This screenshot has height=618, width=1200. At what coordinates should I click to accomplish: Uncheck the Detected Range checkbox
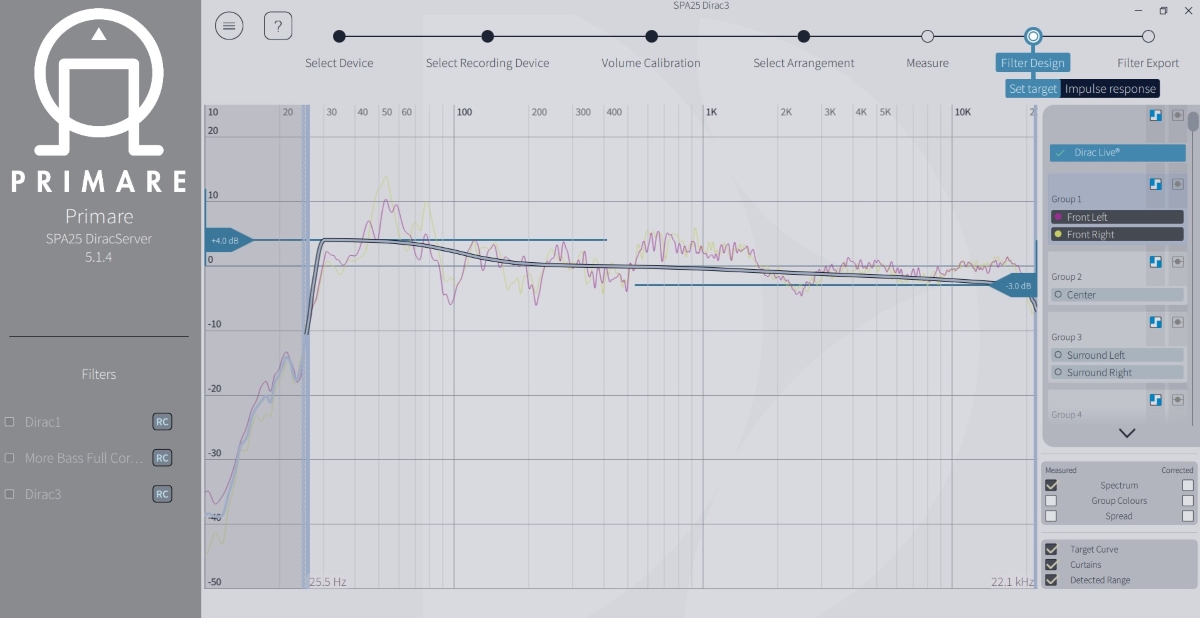pyautogui.click(x=1051, y=580)
